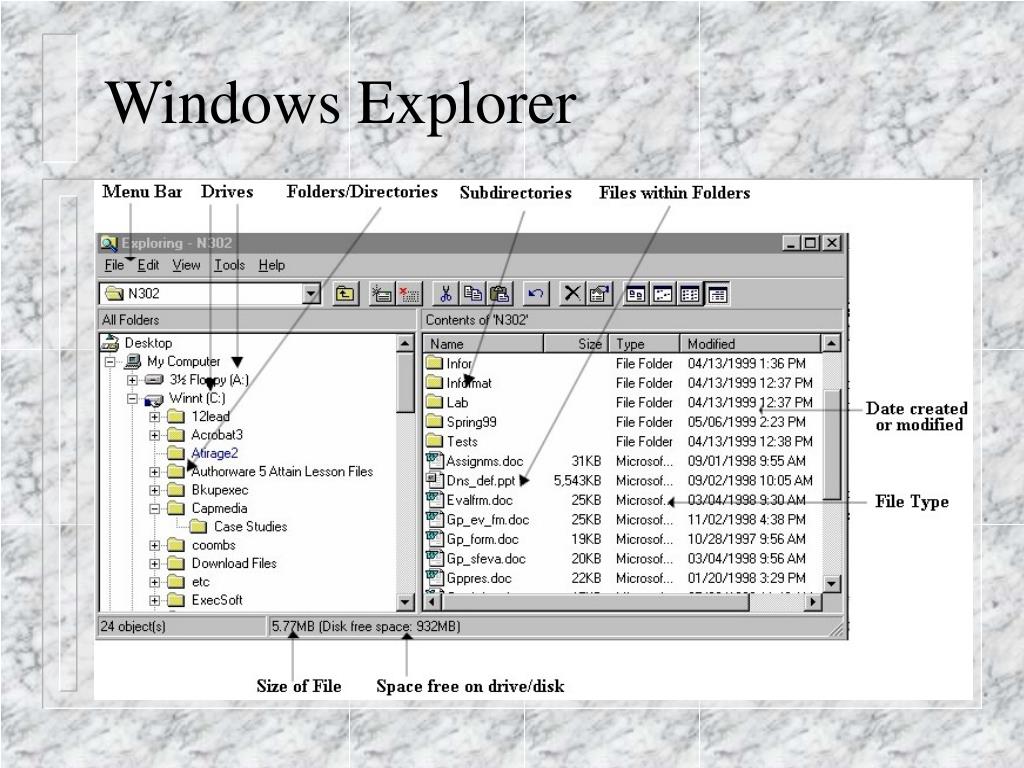Open the Tools menu
The width and height of the screenshot is (1024, 768).
(x=229, y=265)
